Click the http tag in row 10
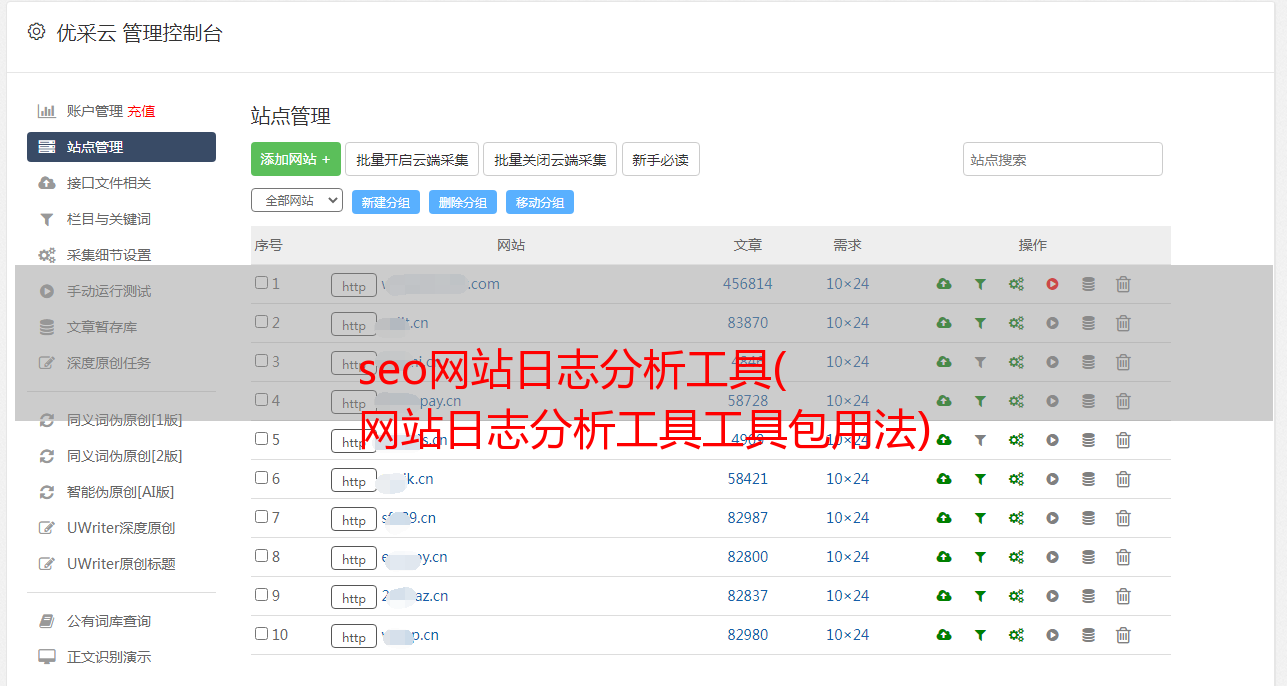 click(x=354, y=636)
